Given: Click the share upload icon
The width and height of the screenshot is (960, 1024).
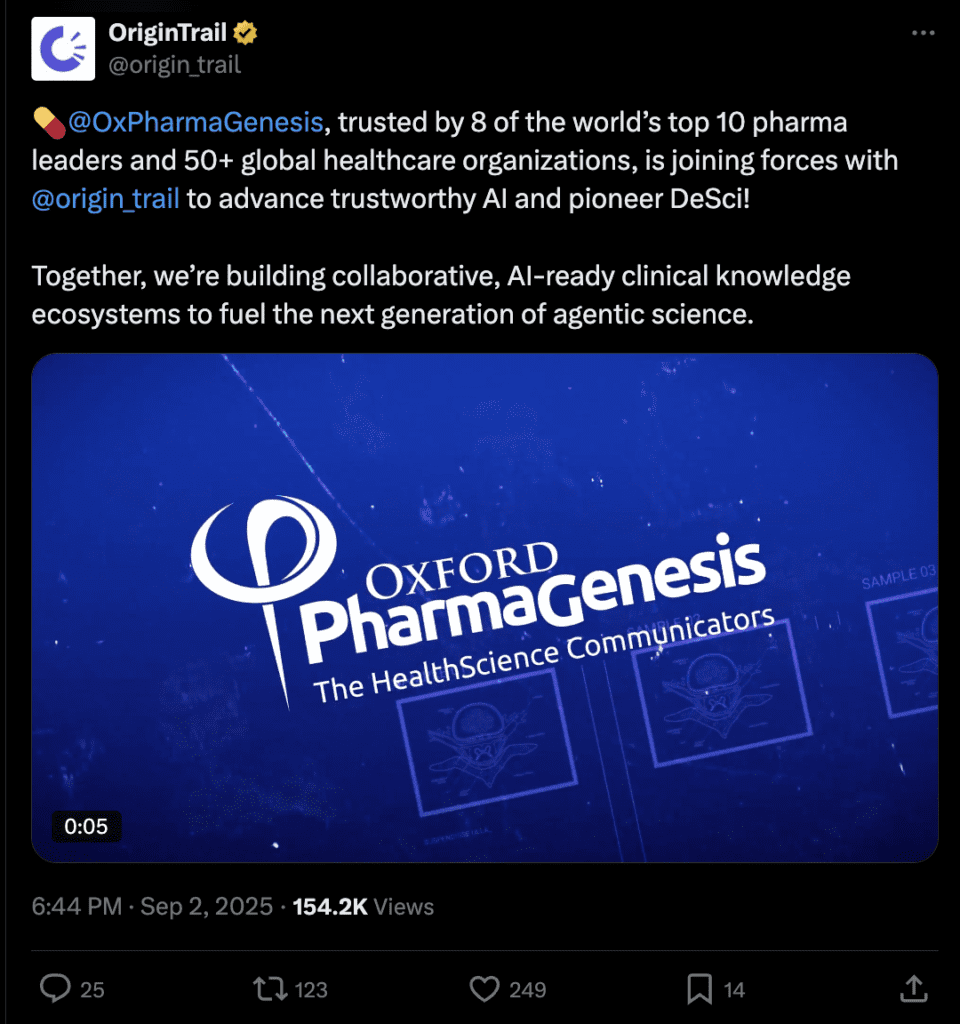Looking at the screenshot, I should point(913,989).
